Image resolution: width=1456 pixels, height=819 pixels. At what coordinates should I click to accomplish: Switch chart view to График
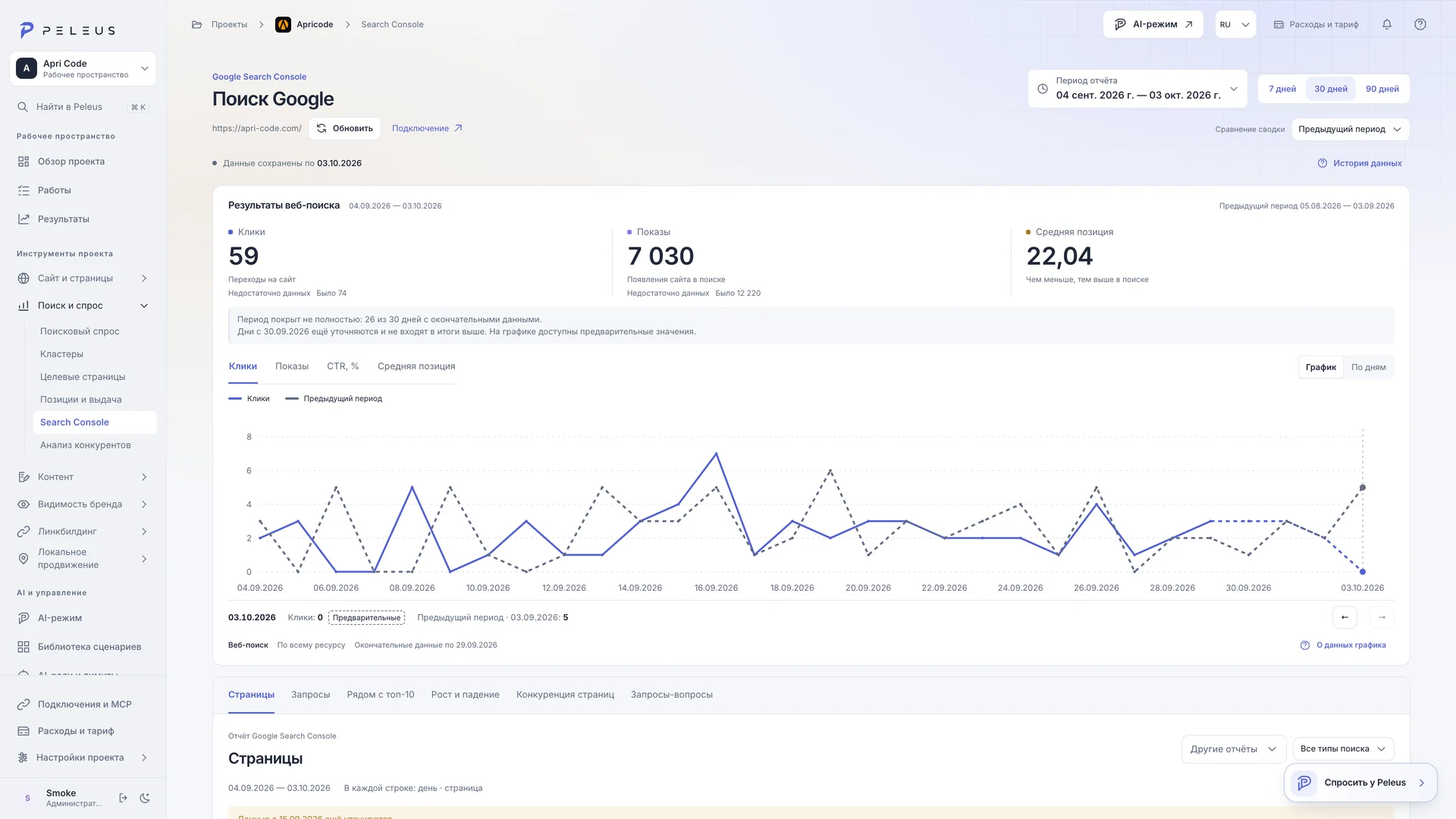pos(1321,367)
